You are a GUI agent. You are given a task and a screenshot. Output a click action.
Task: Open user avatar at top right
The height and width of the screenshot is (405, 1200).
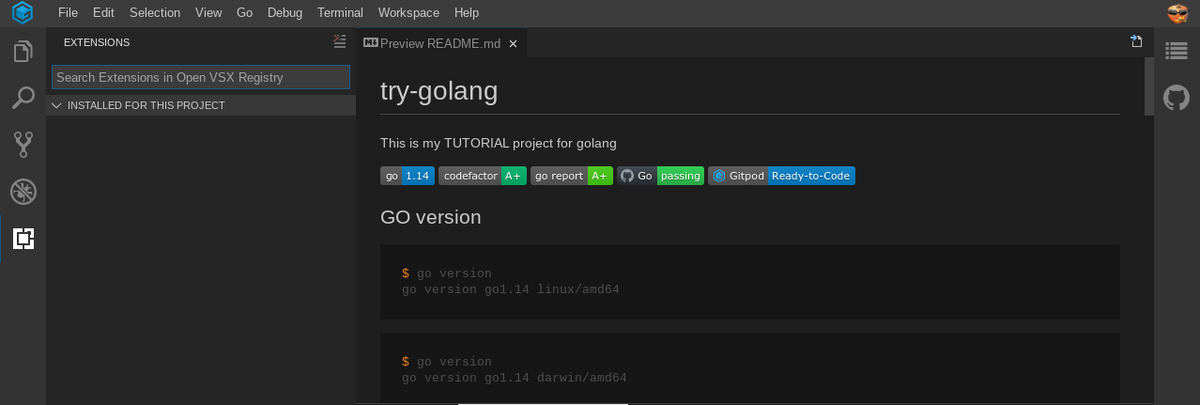[1176, 13]
